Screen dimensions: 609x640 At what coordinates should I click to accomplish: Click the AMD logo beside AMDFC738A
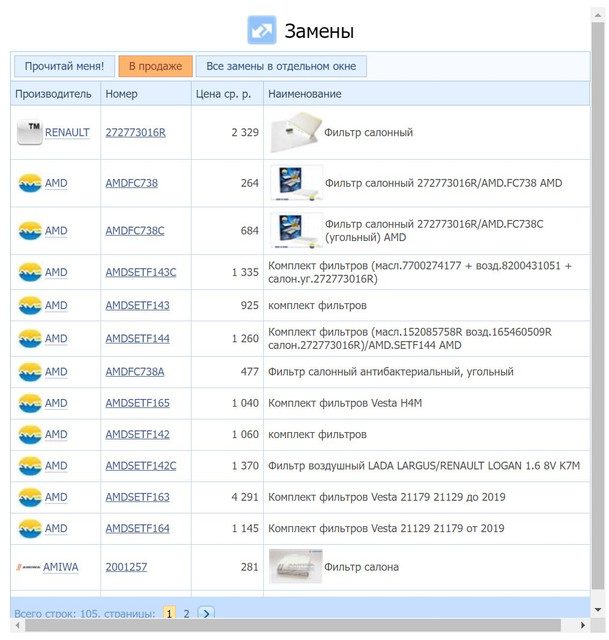tap(30, 372)
